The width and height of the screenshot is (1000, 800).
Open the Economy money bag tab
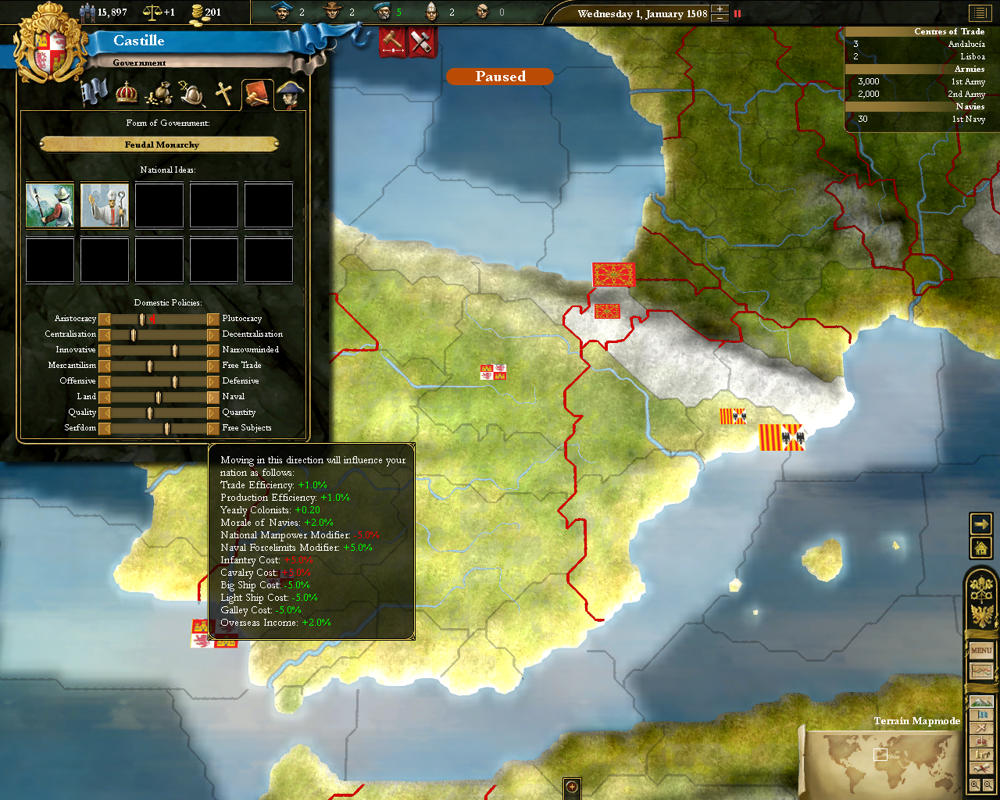click(159, 94)
